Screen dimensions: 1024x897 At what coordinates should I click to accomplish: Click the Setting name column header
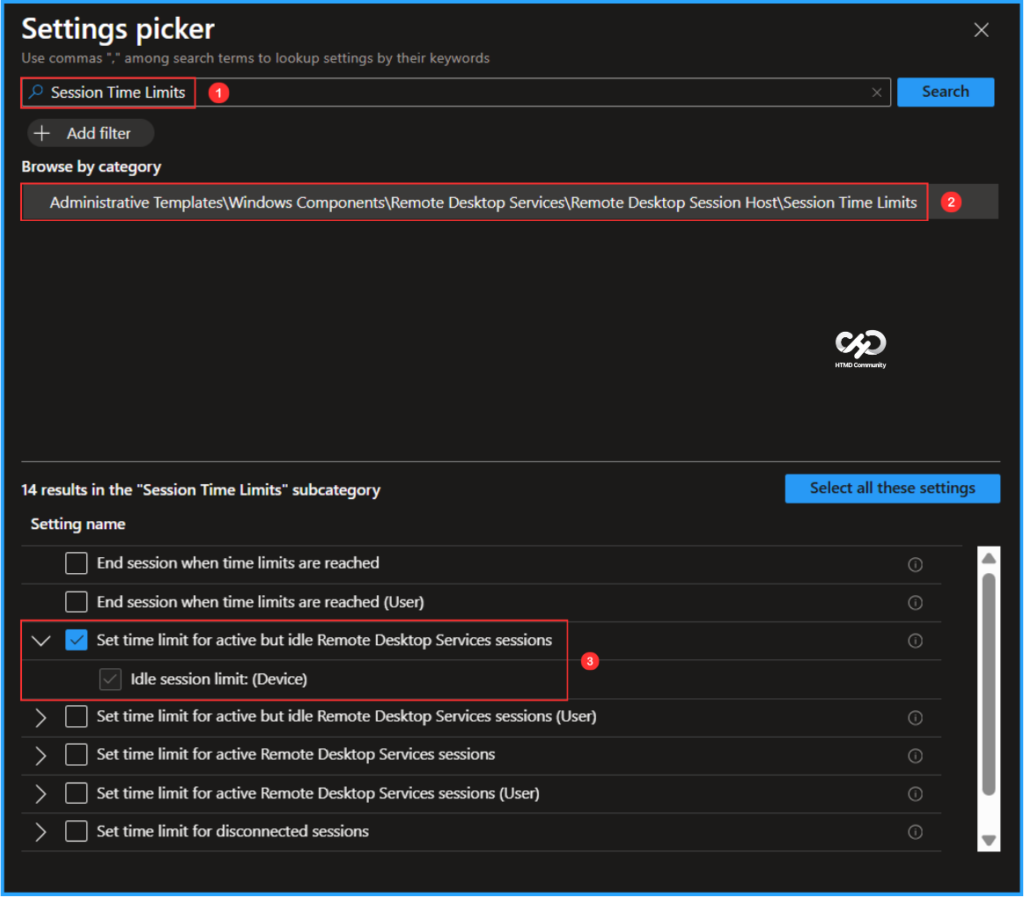78,524
